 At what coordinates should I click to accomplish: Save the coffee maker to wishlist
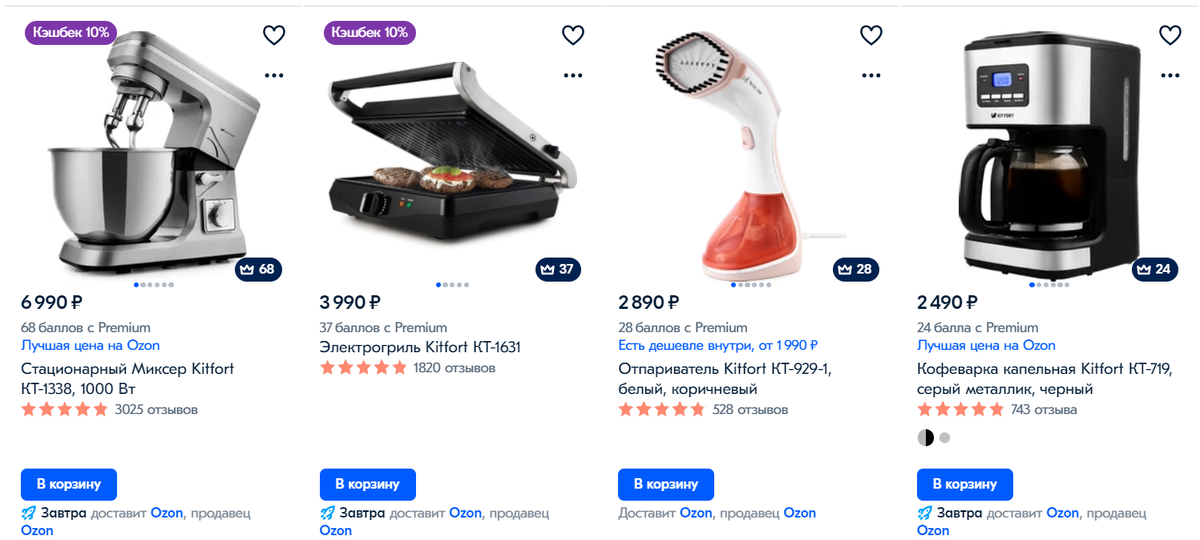pyautogui.click(x=1170, y=35)
